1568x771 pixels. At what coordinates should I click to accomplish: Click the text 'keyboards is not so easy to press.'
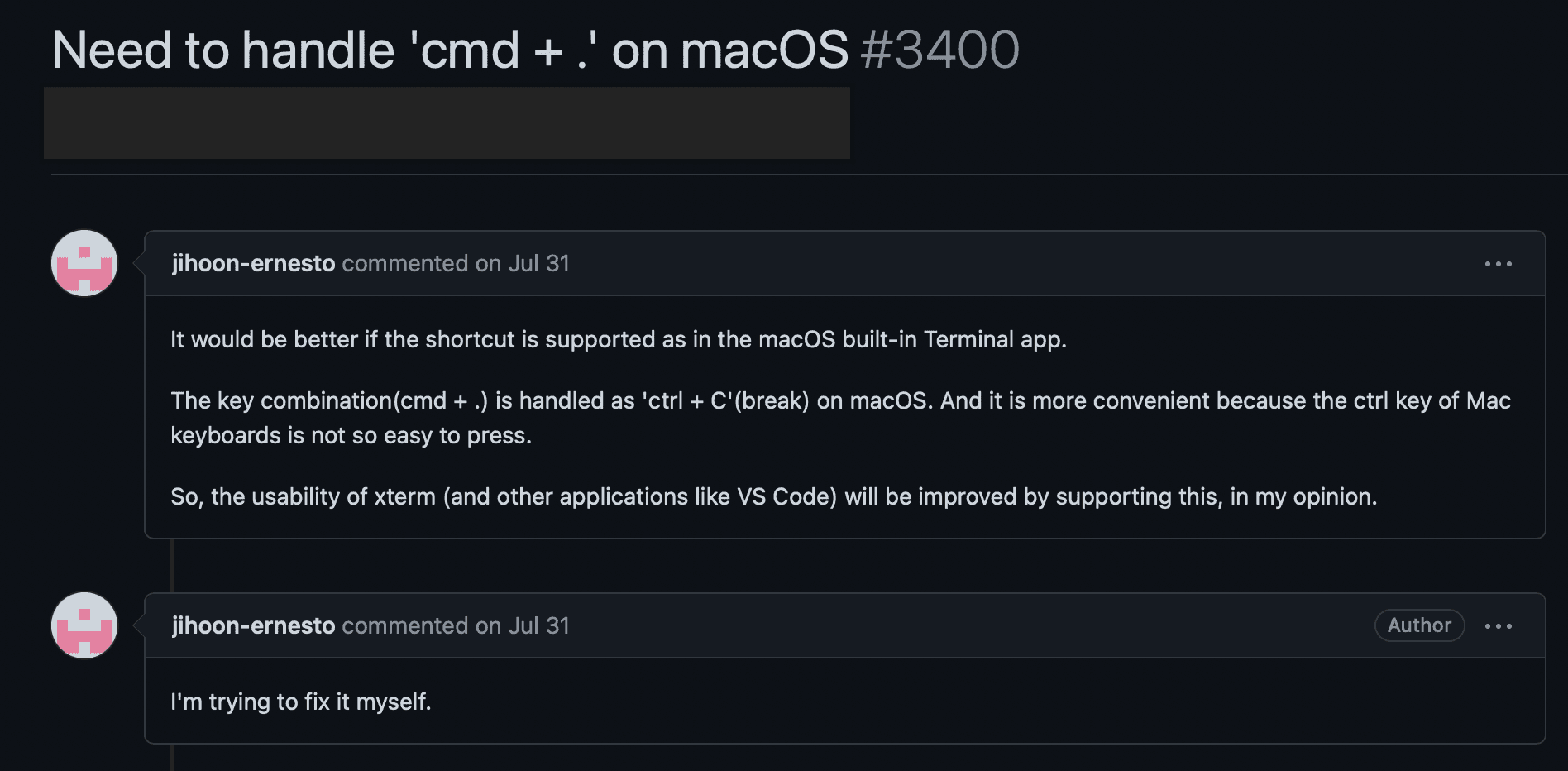351,436
